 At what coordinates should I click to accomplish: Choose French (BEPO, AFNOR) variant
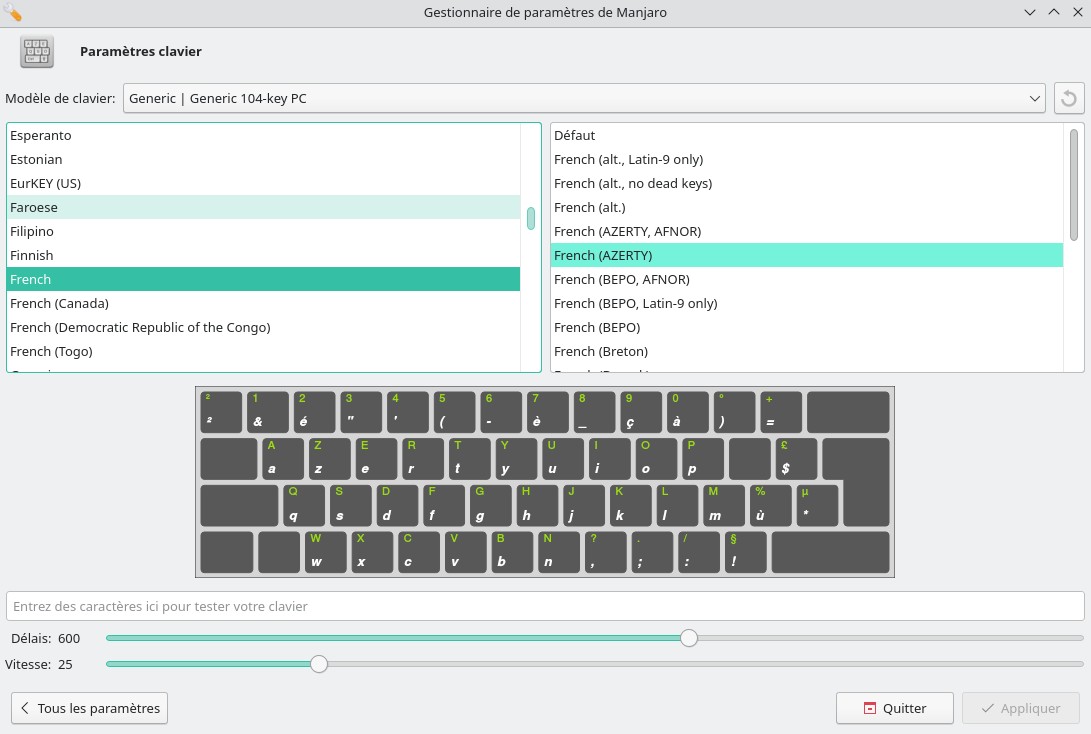point(807,280)
